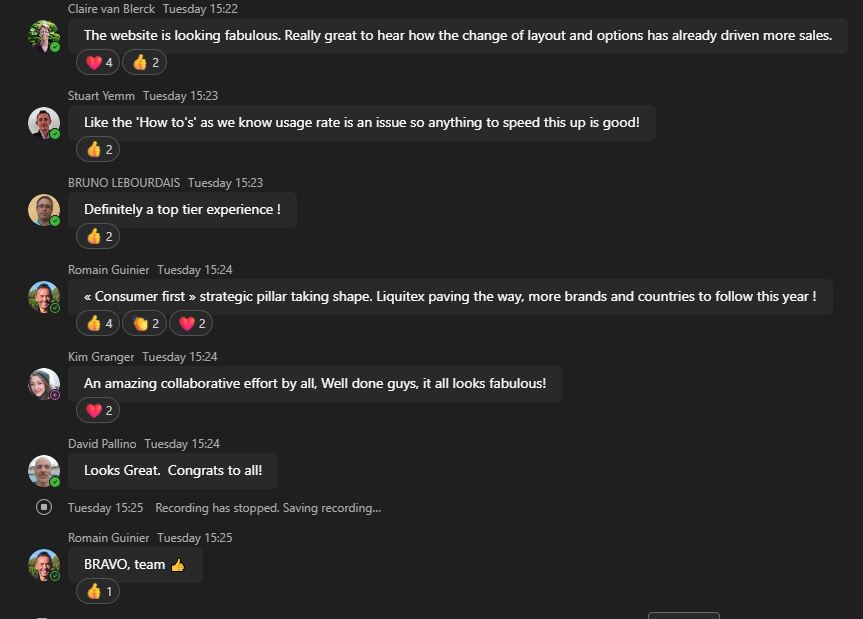Toggle the clapping hands reaction on Romain's message
Screen dimensions: 863x619
[145, 323]
